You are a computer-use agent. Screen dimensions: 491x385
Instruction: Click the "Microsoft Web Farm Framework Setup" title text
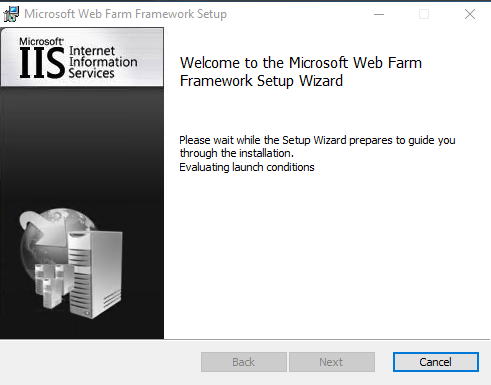pos(125,14)
